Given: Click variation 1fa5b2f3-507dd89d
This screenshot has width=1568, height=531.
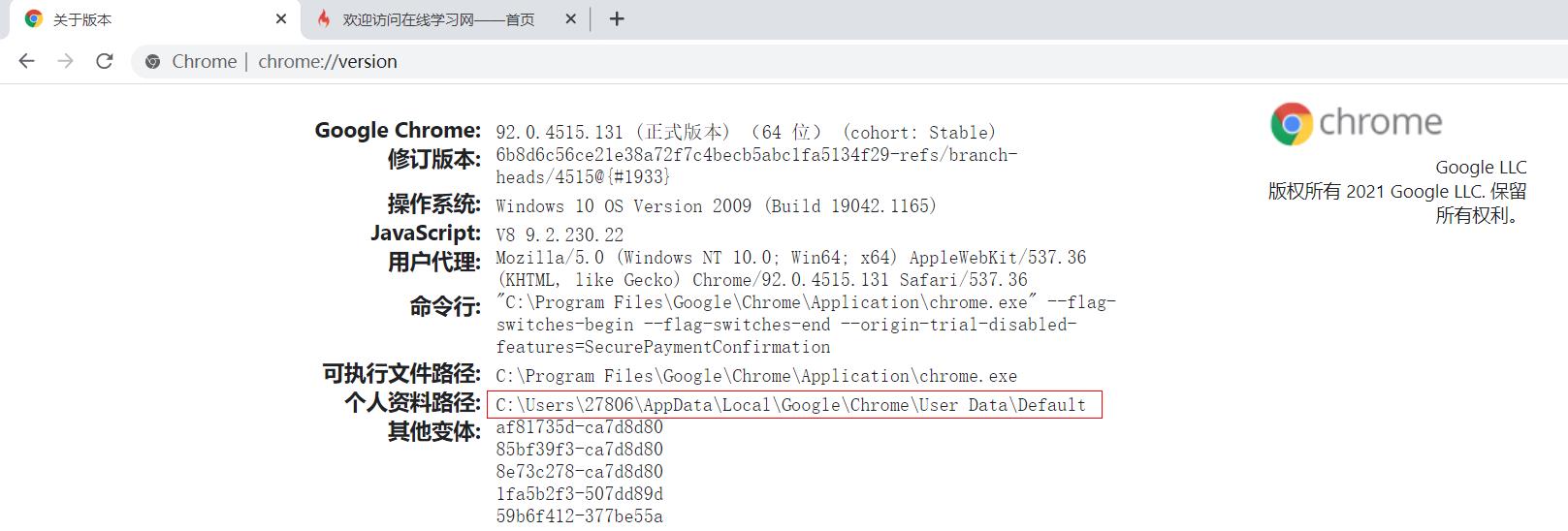Looking at the screenshot, I should click(x=579, y=494).
